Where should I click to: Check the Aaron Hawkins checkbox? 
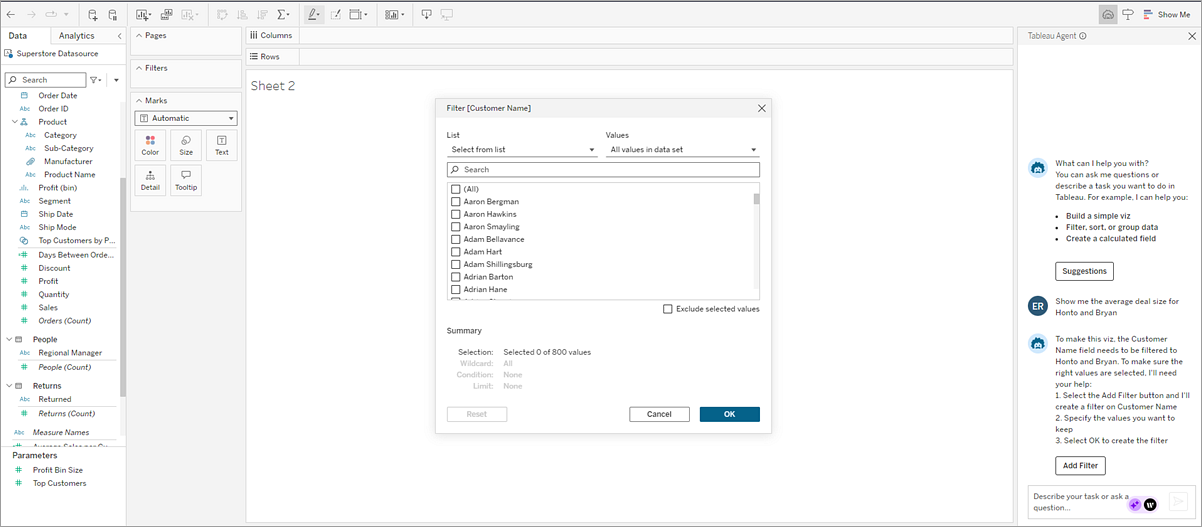pos(456,214)
